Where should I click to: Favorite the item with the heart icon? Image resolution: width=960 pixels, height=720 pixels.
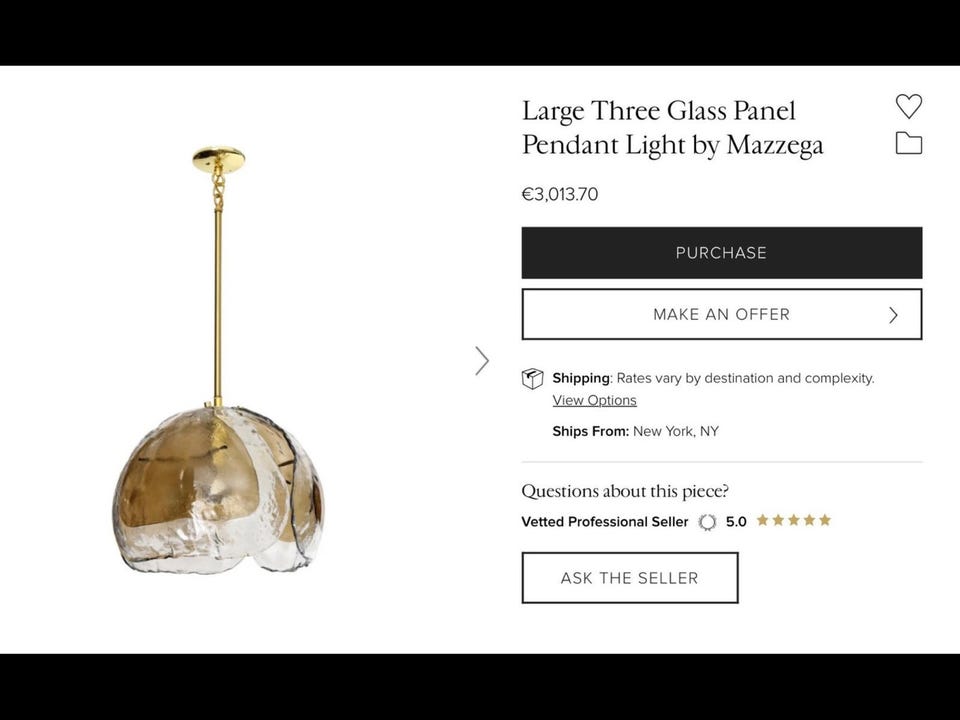point(908,106)
